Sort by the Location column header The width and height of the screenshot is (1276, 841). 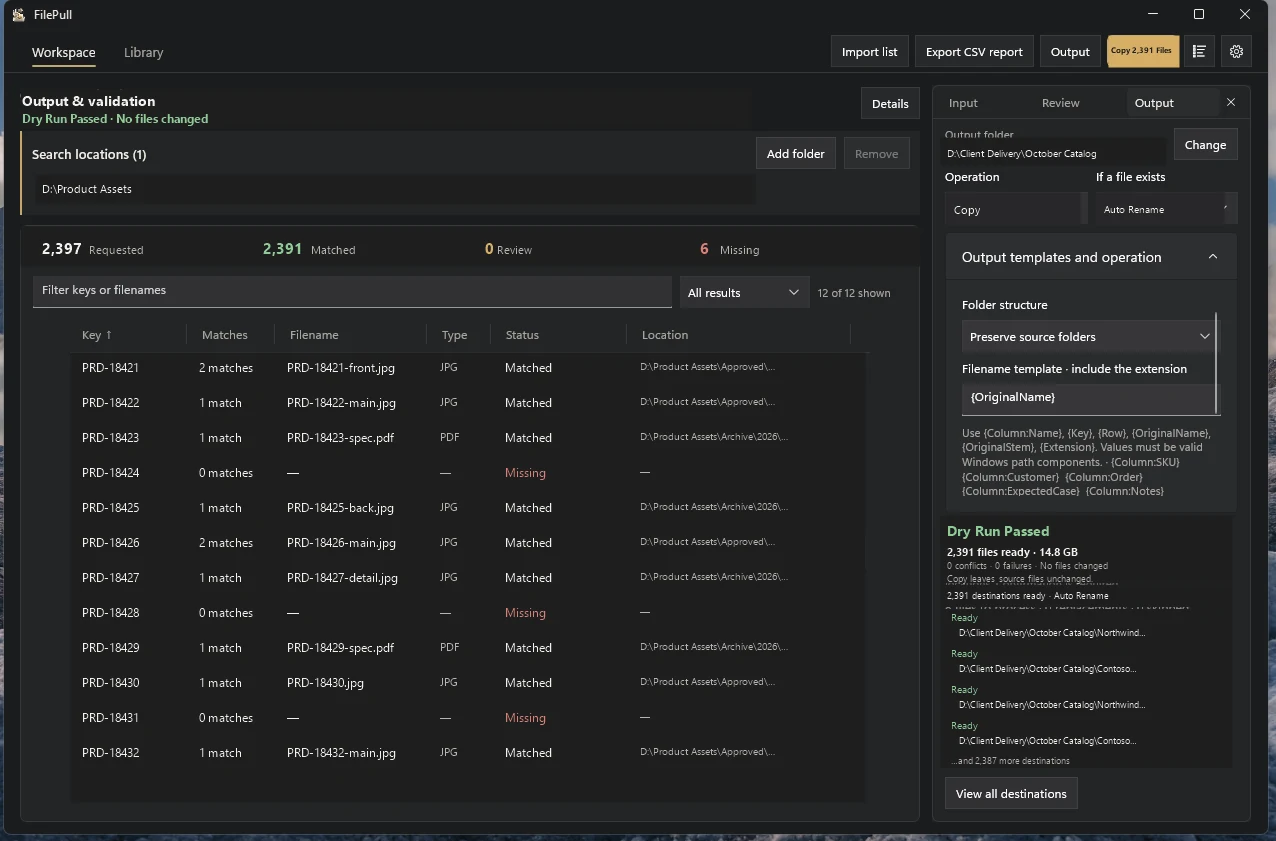pyautogui.click(x=665, y=335)
